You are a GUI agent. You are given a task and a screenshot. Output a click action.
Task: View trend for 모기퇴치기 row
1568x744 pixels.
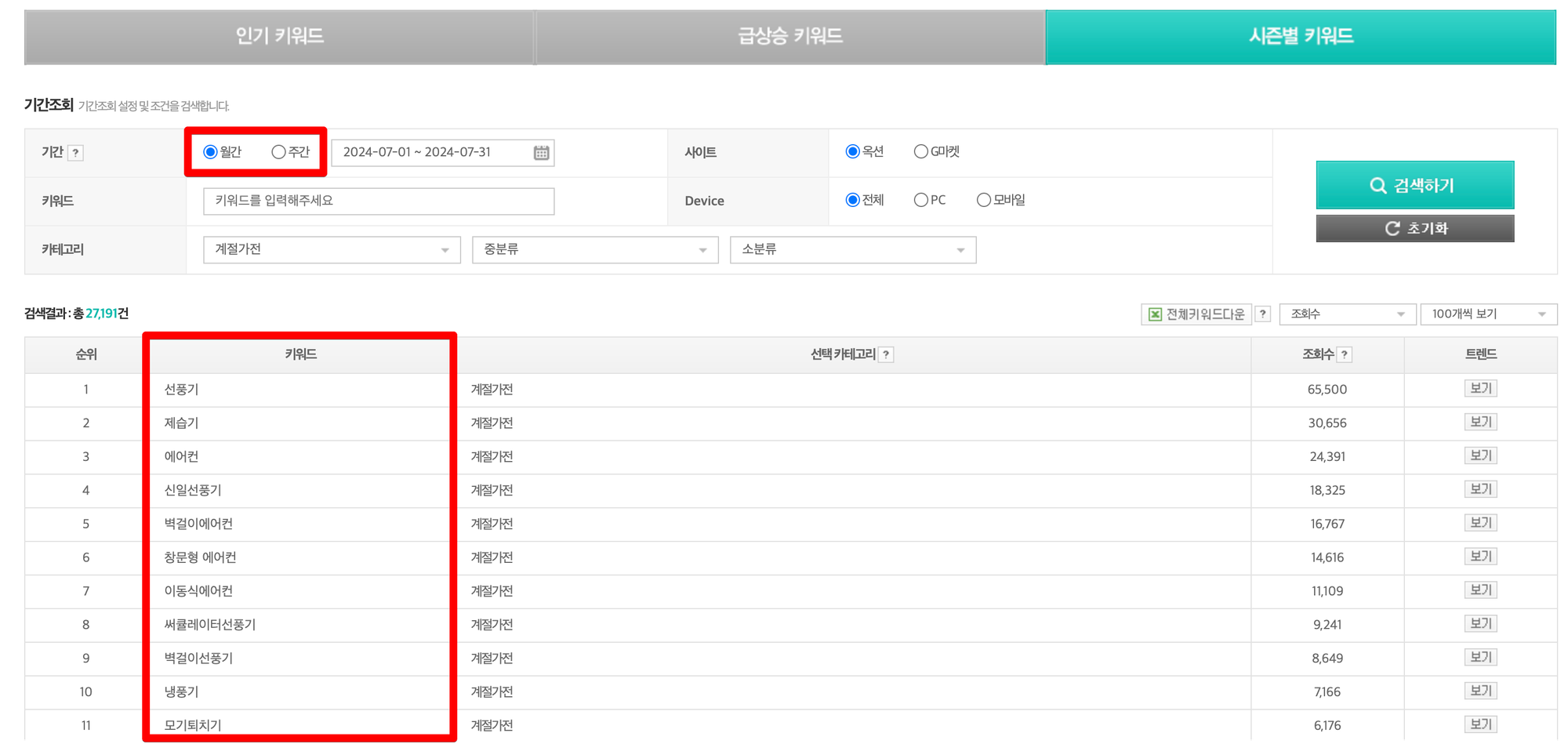point(1480,725)
